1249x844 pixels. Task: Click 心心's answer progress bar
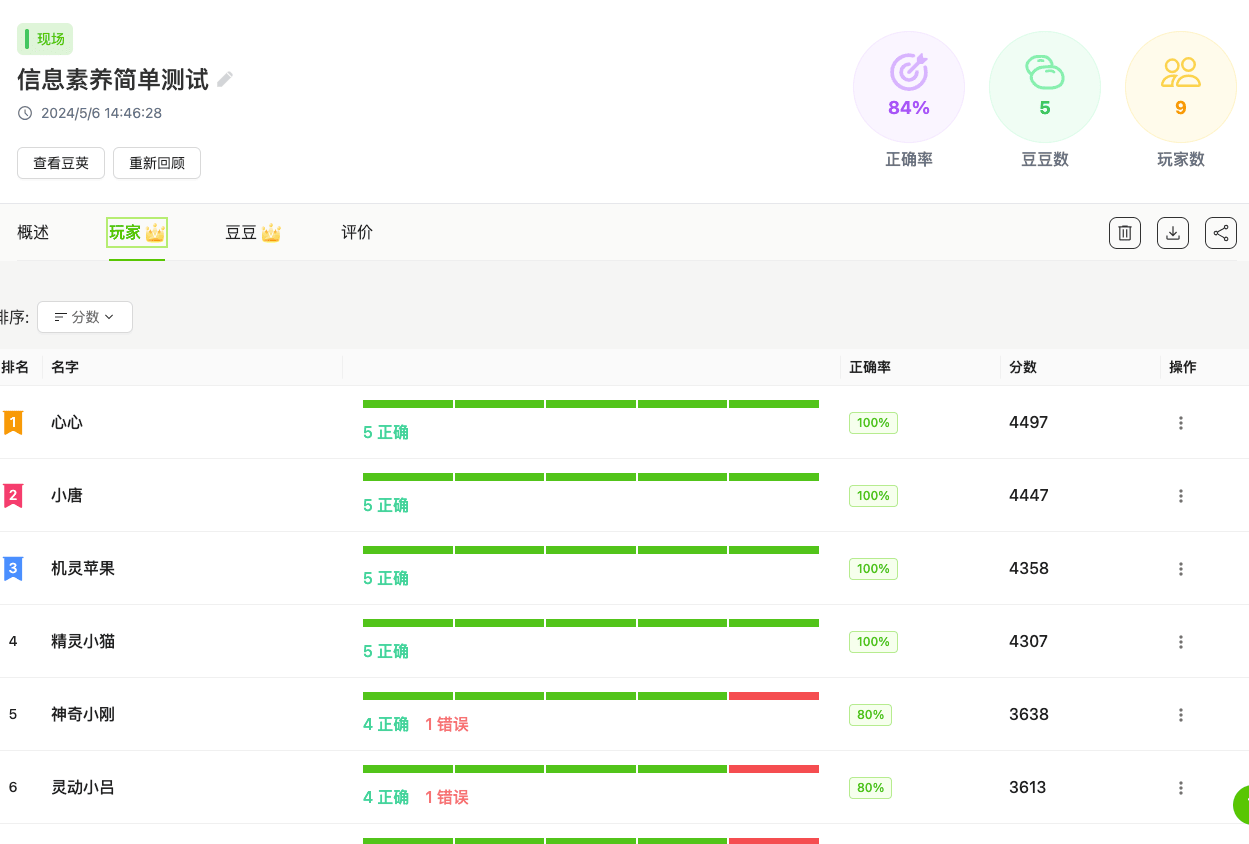(591, 404)
